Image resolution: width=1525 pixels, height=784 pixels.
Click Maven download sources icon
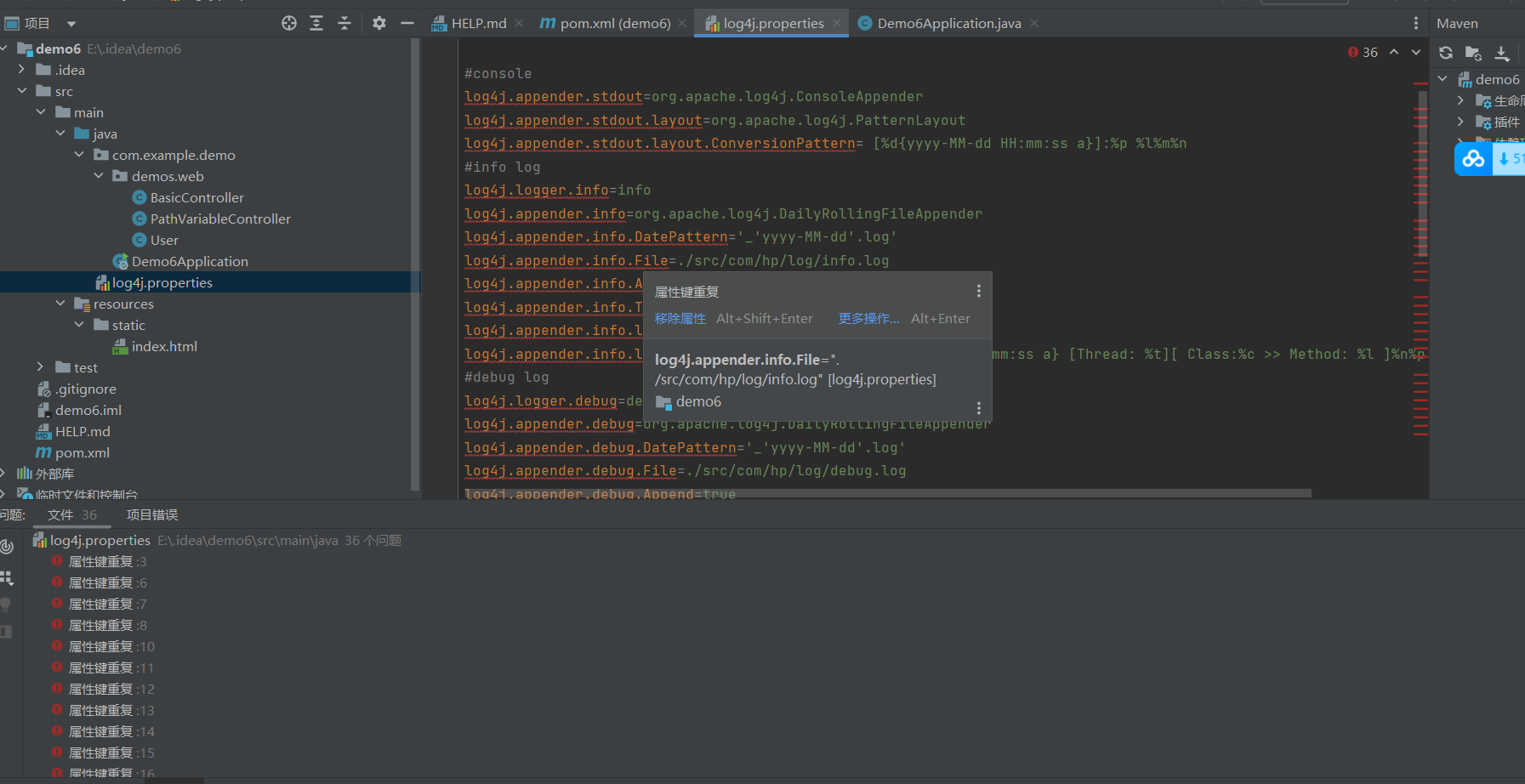pos(1502,54)
